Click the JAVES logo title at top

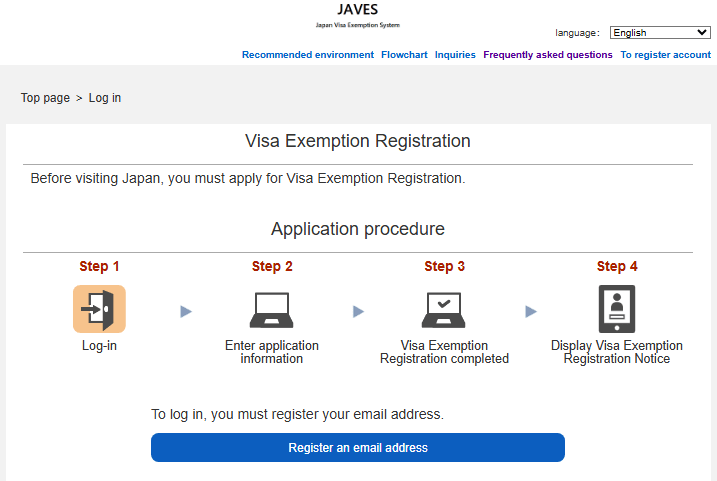[x=358, y=10]
